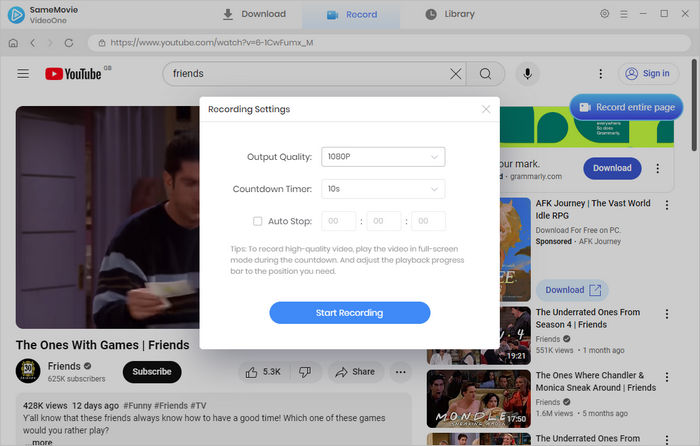Click the Grammarly ad Download button
Viewport: 700px width, 446px height.
click(612, 168)
